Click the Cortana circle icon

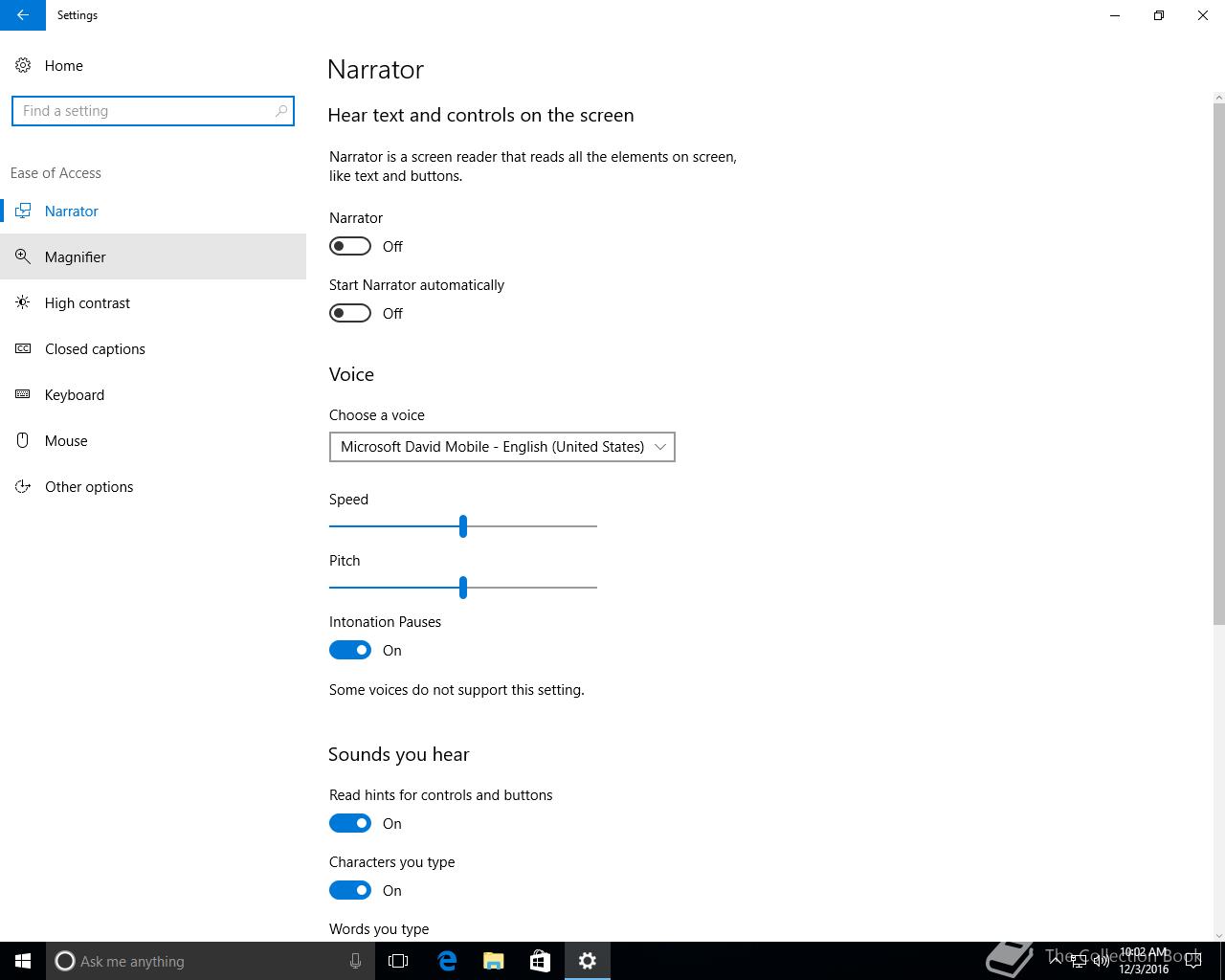click(65, 961)
